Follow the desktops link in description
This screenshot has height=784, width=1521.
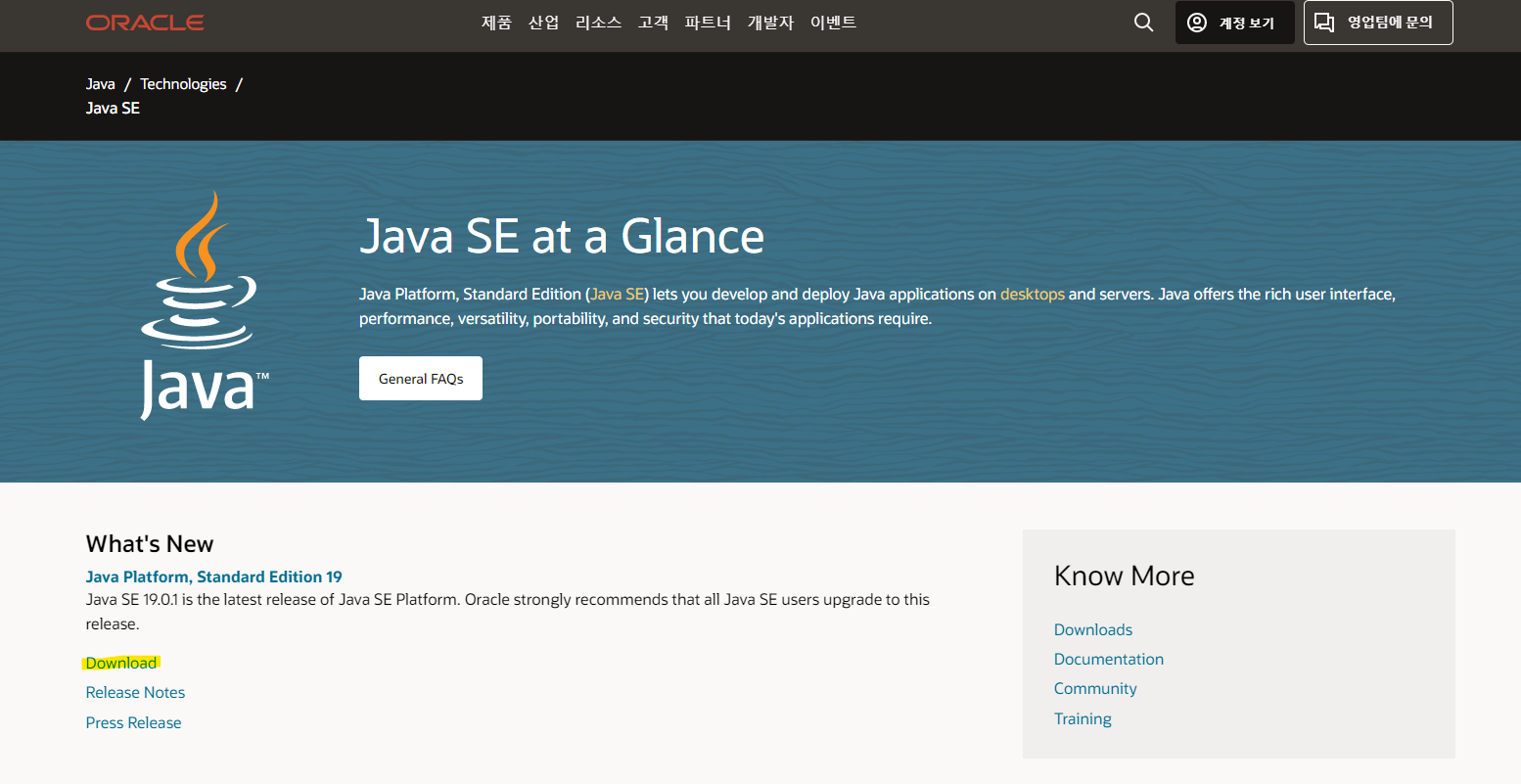click(1033, 294)
